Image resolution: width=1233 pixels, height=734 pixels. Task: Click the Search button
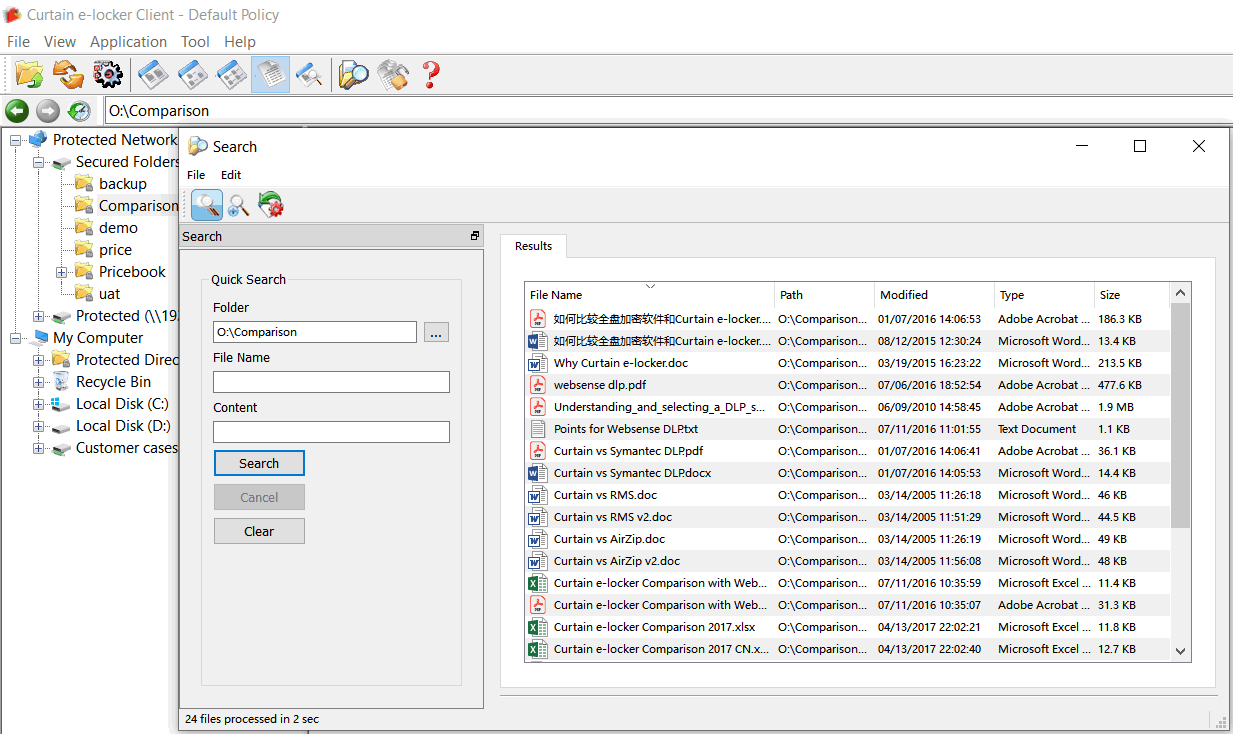(259, 463)
